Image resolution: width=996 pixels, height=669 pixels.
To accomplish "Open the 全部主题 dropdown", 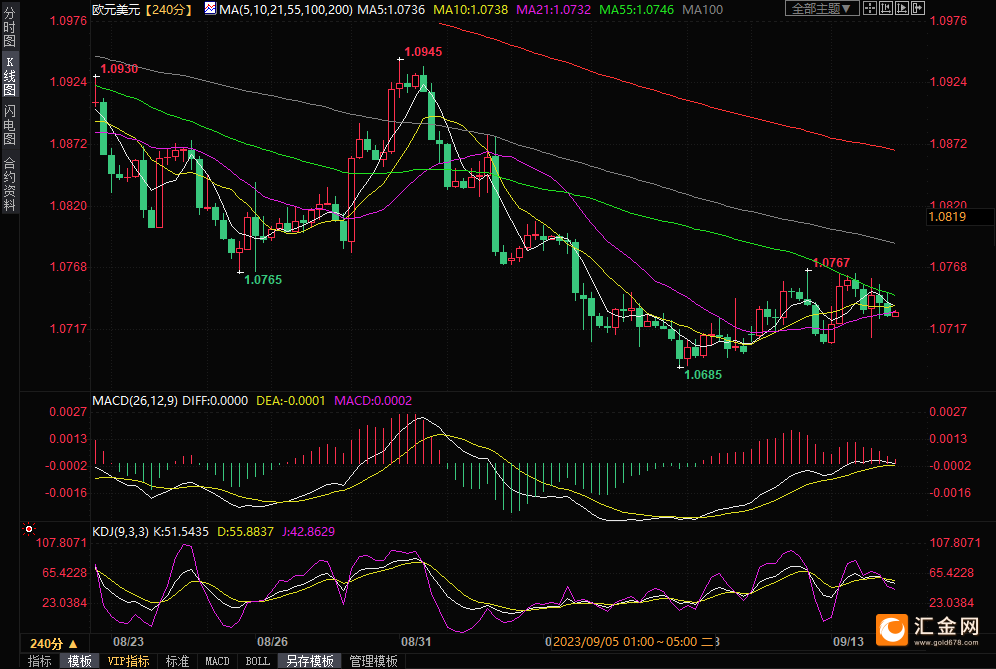I will (x=822, y=8).
